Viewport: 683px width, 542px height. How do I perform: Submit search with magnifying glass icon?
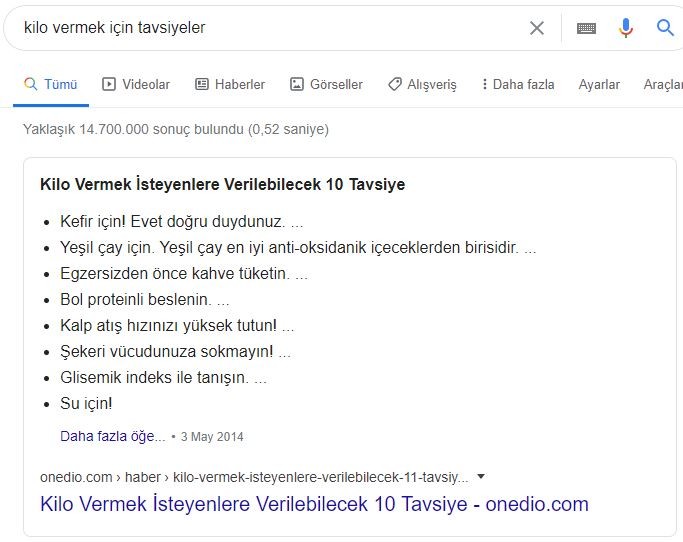[x=665, y=28]
